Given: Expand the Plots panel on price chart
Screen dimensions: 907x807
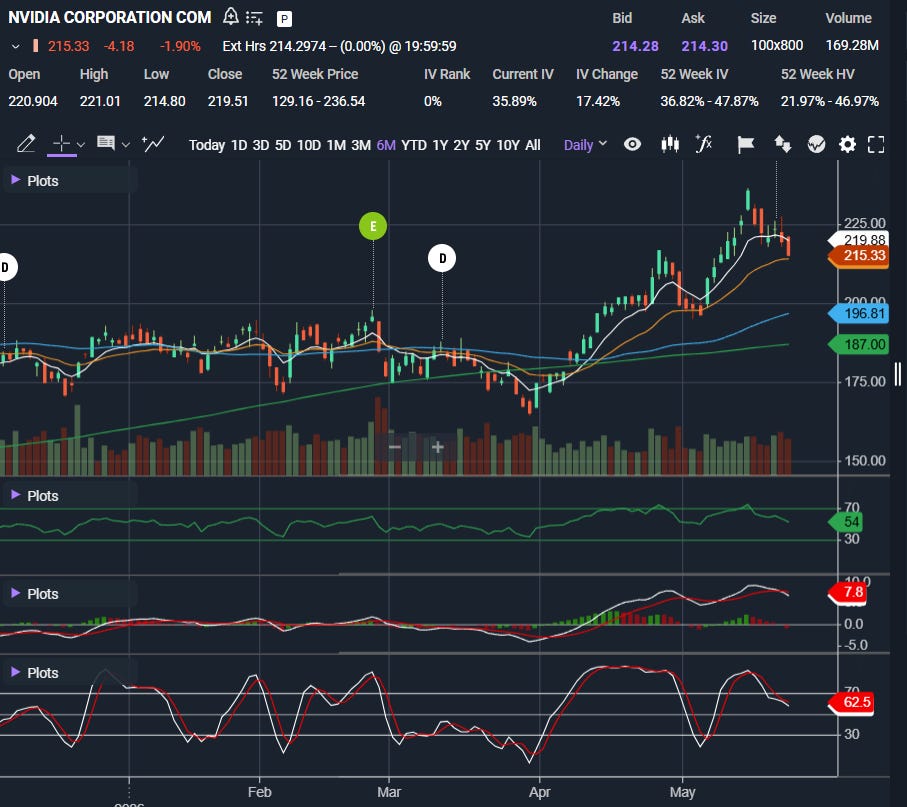Looking at the screenshot, I should pyautogui.click(x=35, y=180).
